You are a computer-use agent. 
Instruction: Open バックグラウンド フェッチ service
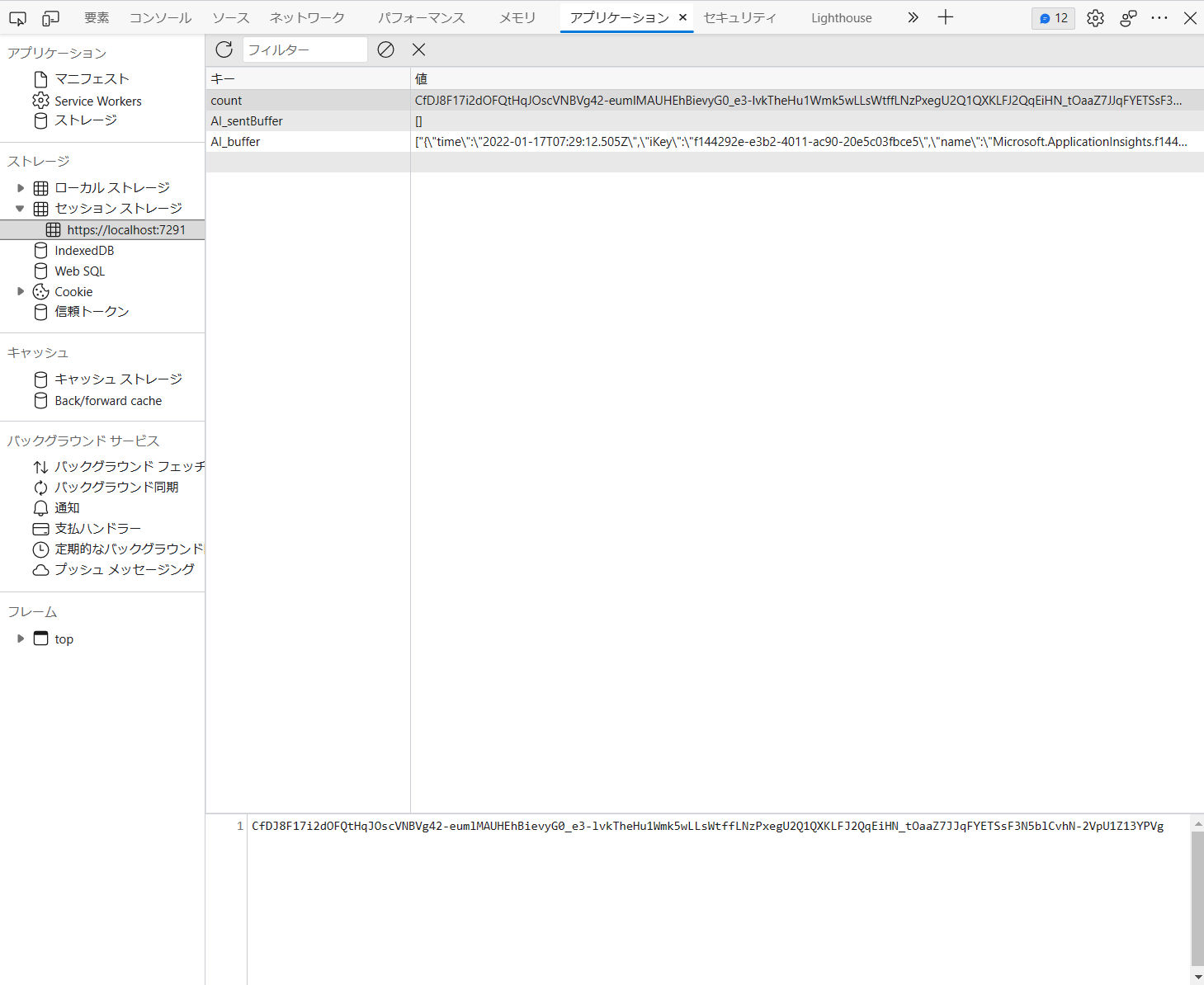point(130,467)
